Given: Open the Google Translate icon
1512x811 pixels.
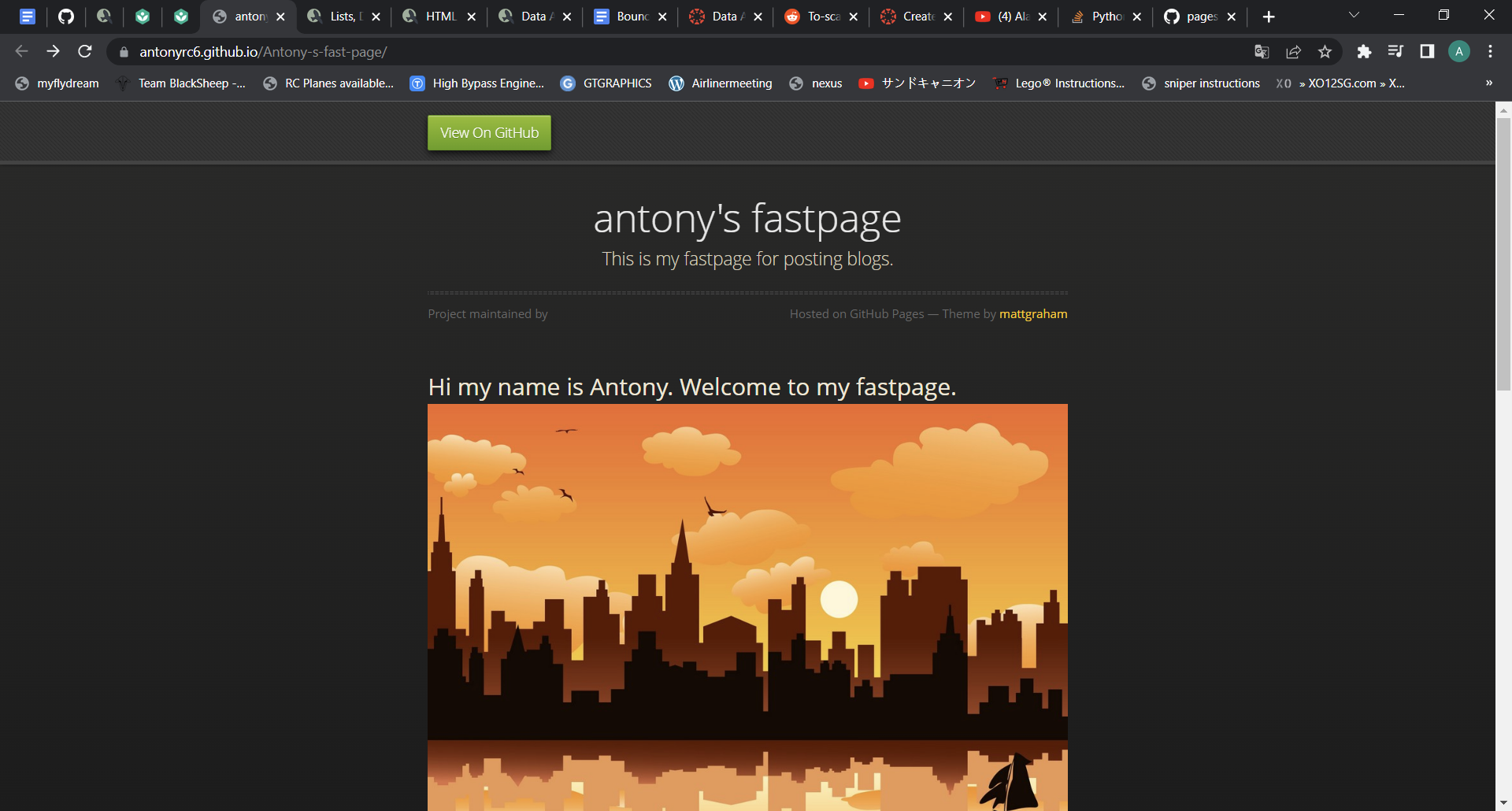Looking at the screenshot, I should [x=1262, y=52].
